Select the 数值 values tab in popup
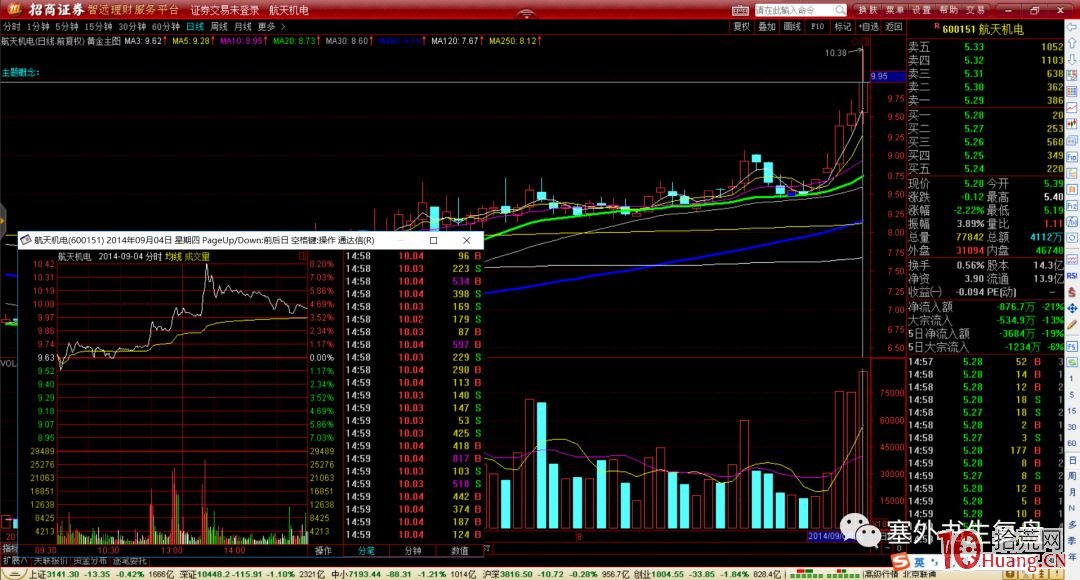The width and height of the screenshot is (1080, 580). click(459, 550)
